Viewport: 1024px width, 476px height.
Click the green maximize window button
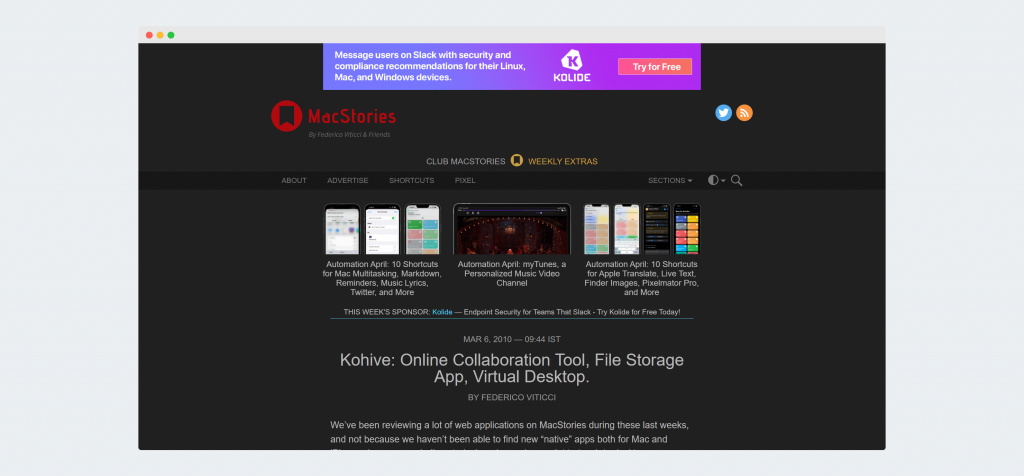[171, 35]
